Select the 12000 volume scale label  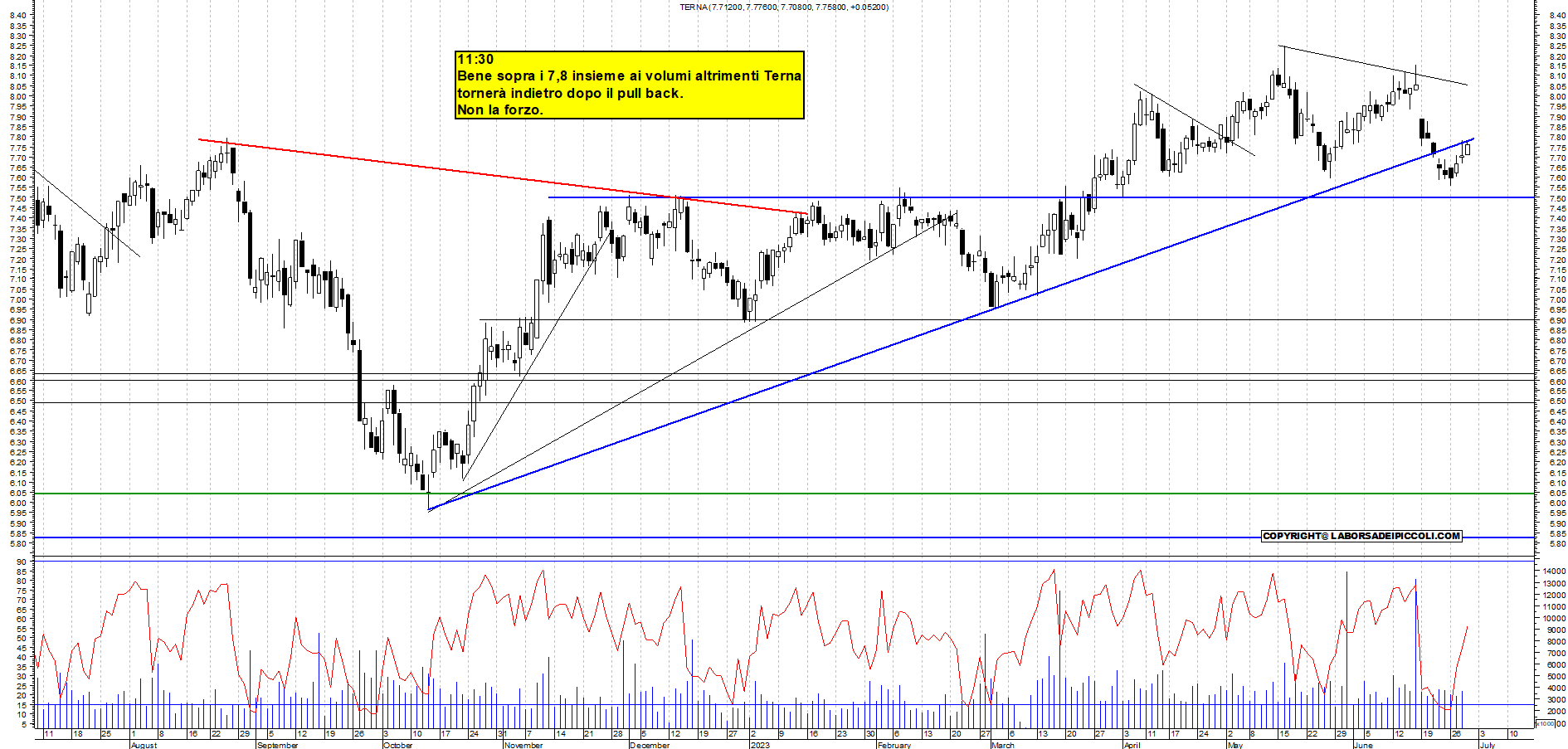(x=1553, y=595)
